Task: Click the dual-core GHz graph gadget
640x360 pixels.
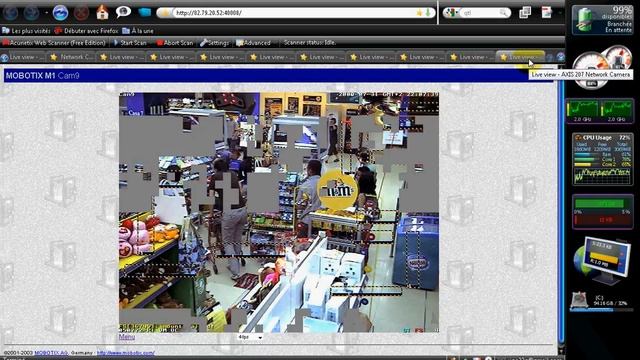Action: 600,111
